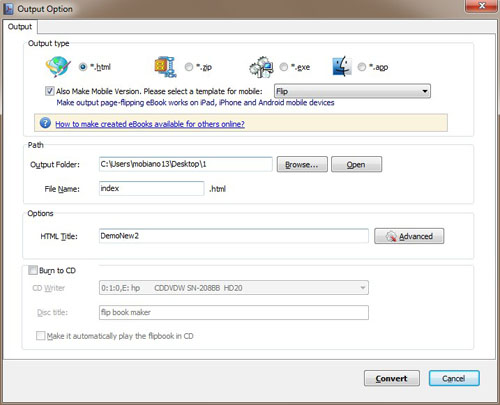The image size is (500, 405).
Task: Select the *.zip radio button
Action: point(189,67)
